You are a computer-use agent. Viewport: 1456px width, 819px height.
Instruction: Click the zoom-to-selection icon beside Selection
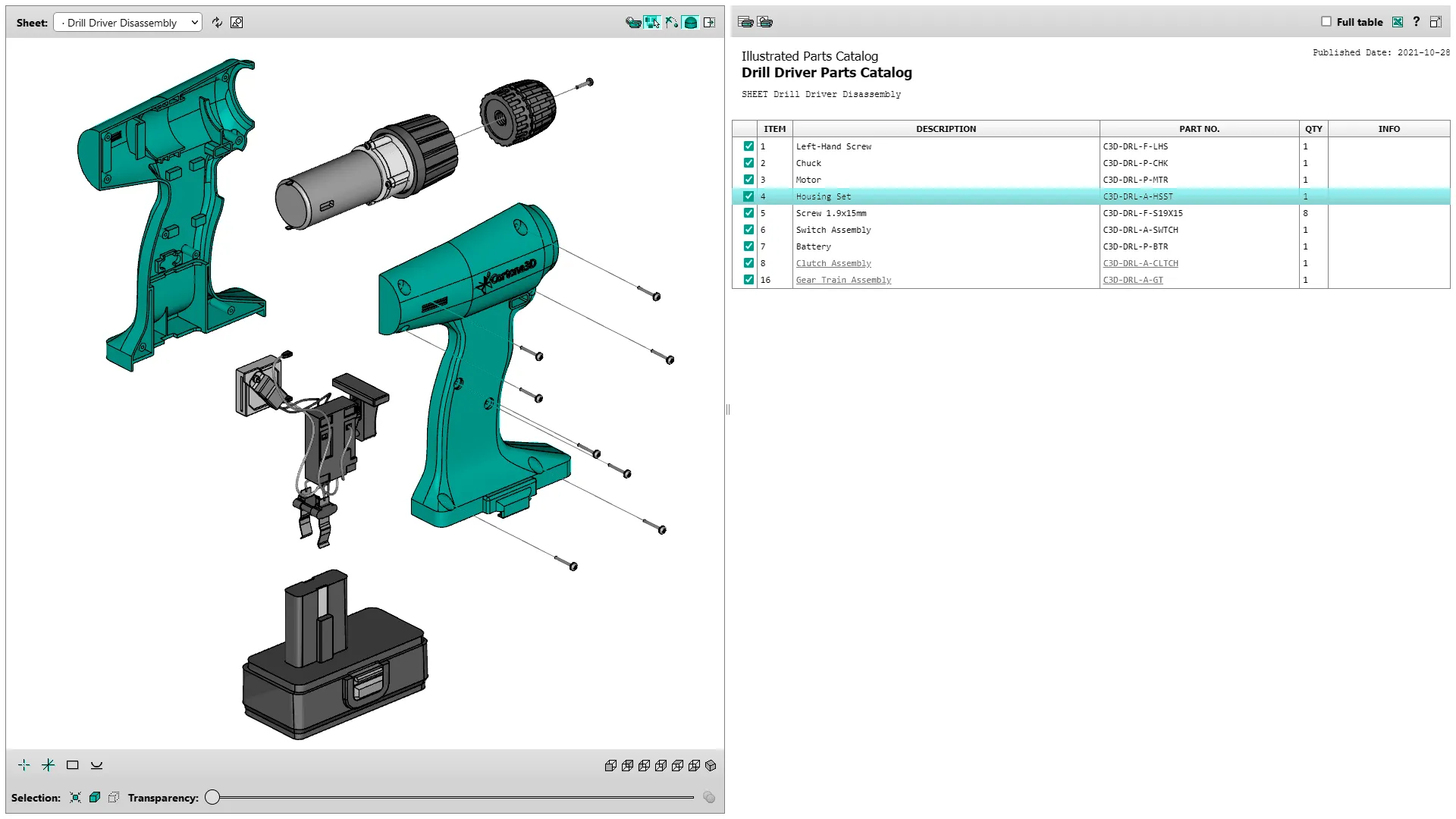(x=75, y=798)
